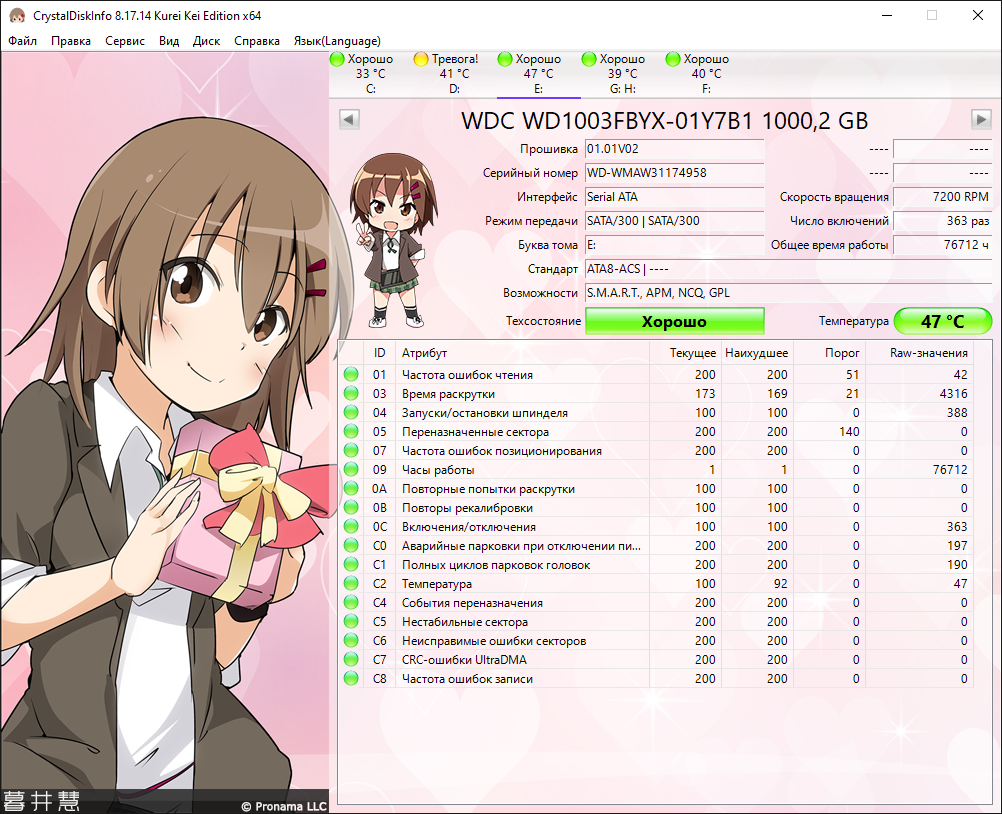Click the Raw-значения column header
The height and width of the screenshot is (814, 1002).
pyautogui.click(x=919, y=353)
